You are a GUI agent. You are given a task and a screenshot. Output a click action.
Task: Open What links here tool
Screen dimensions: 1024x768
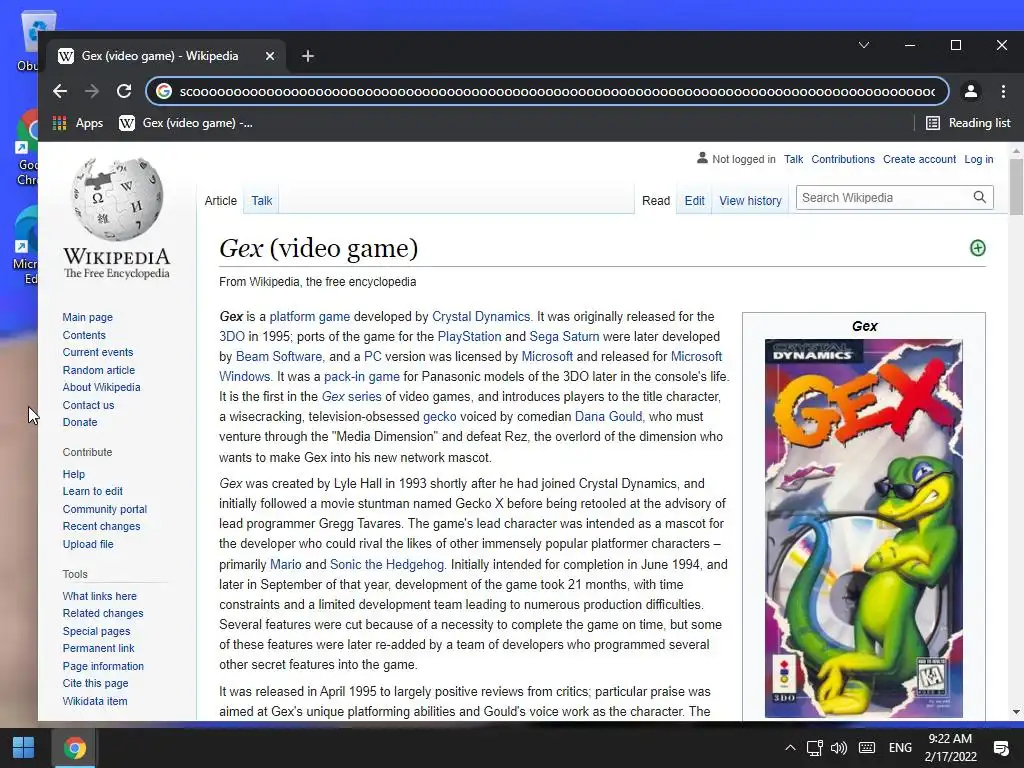tap(100, 596)
